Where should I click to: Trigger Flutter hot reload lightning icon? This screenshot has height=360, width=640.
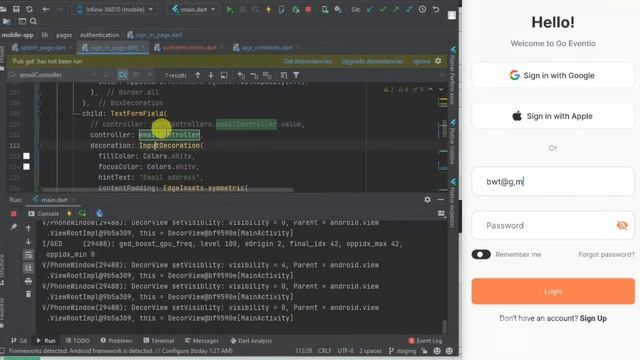click(x=268, y=9)
